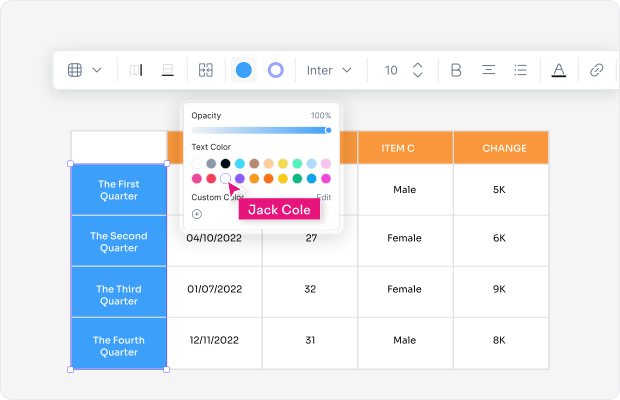The width and height of the screenshot is (620, 400).
Task: Click the merge cells icon
Action: (x=205, y=70)
